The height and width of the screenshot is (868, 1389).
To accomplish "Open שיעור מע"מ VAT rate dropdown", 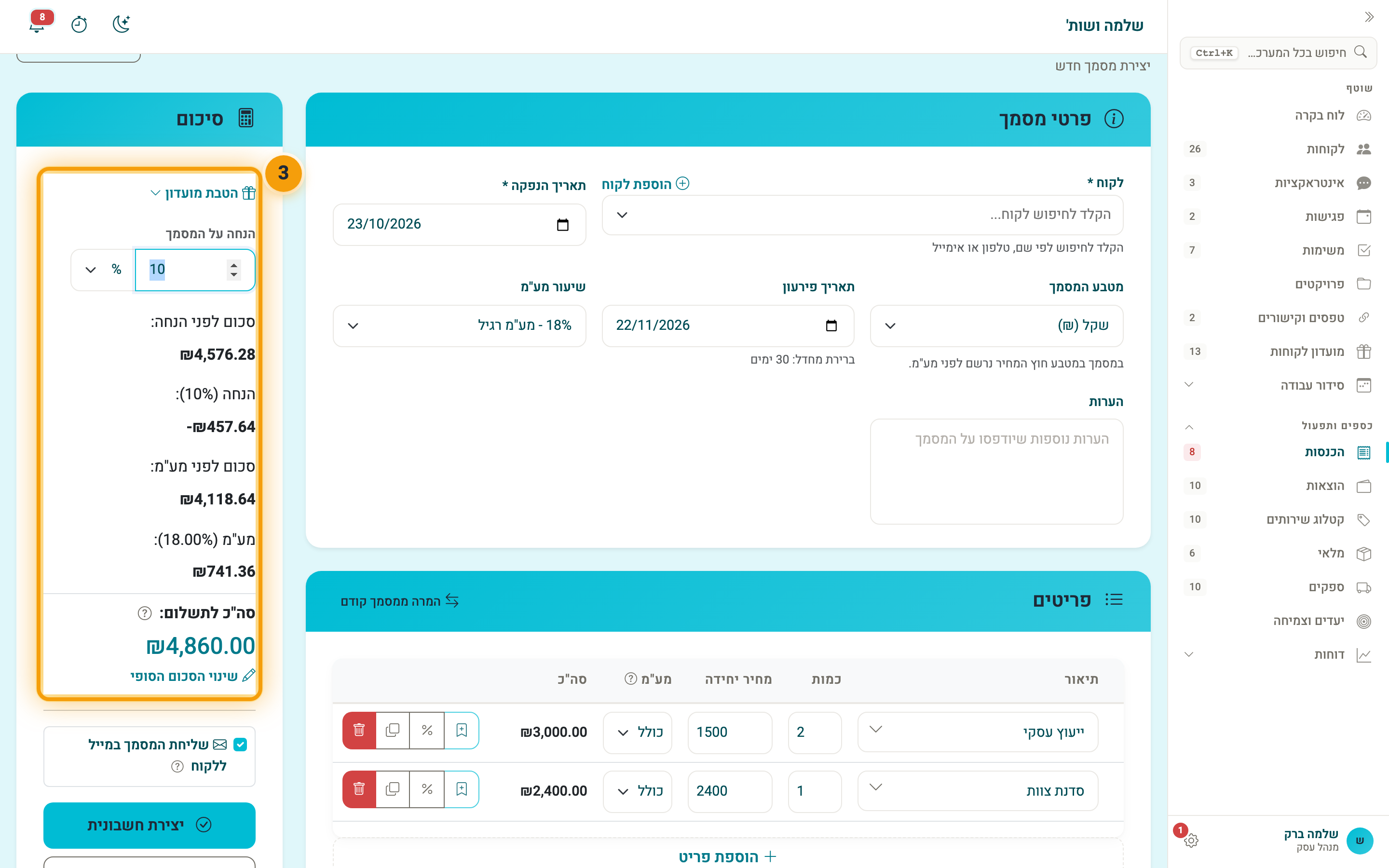I will [x=459, y=325].
